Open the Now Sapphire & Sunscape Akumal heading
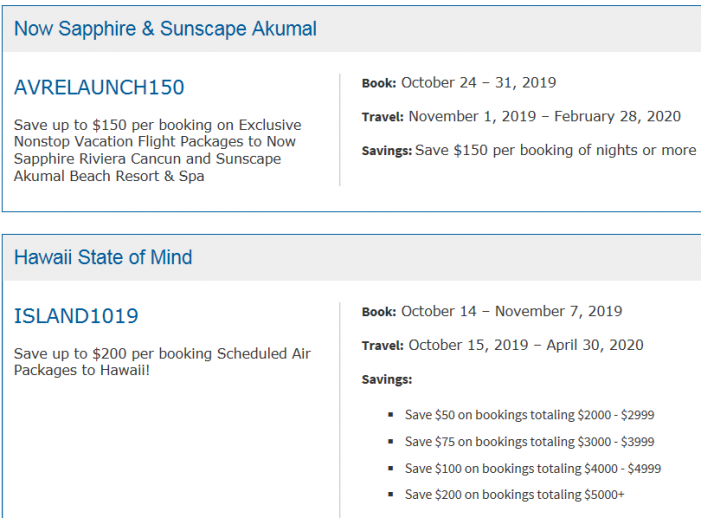Image resolution: width=701 pixels, height=518 pixels. point(165,29)
